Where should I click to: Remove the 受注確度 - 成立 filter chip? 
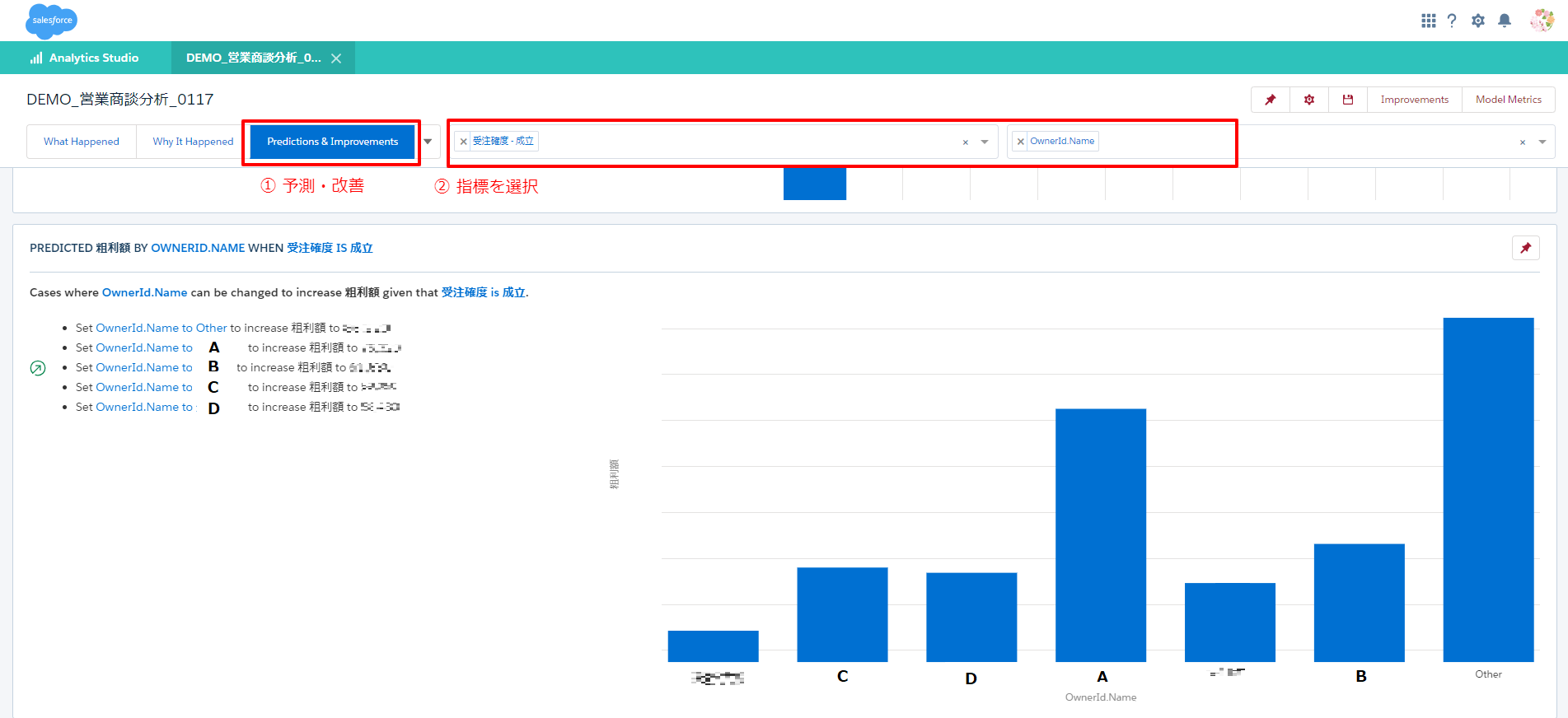pyautogui.click(x=463, y=142)
